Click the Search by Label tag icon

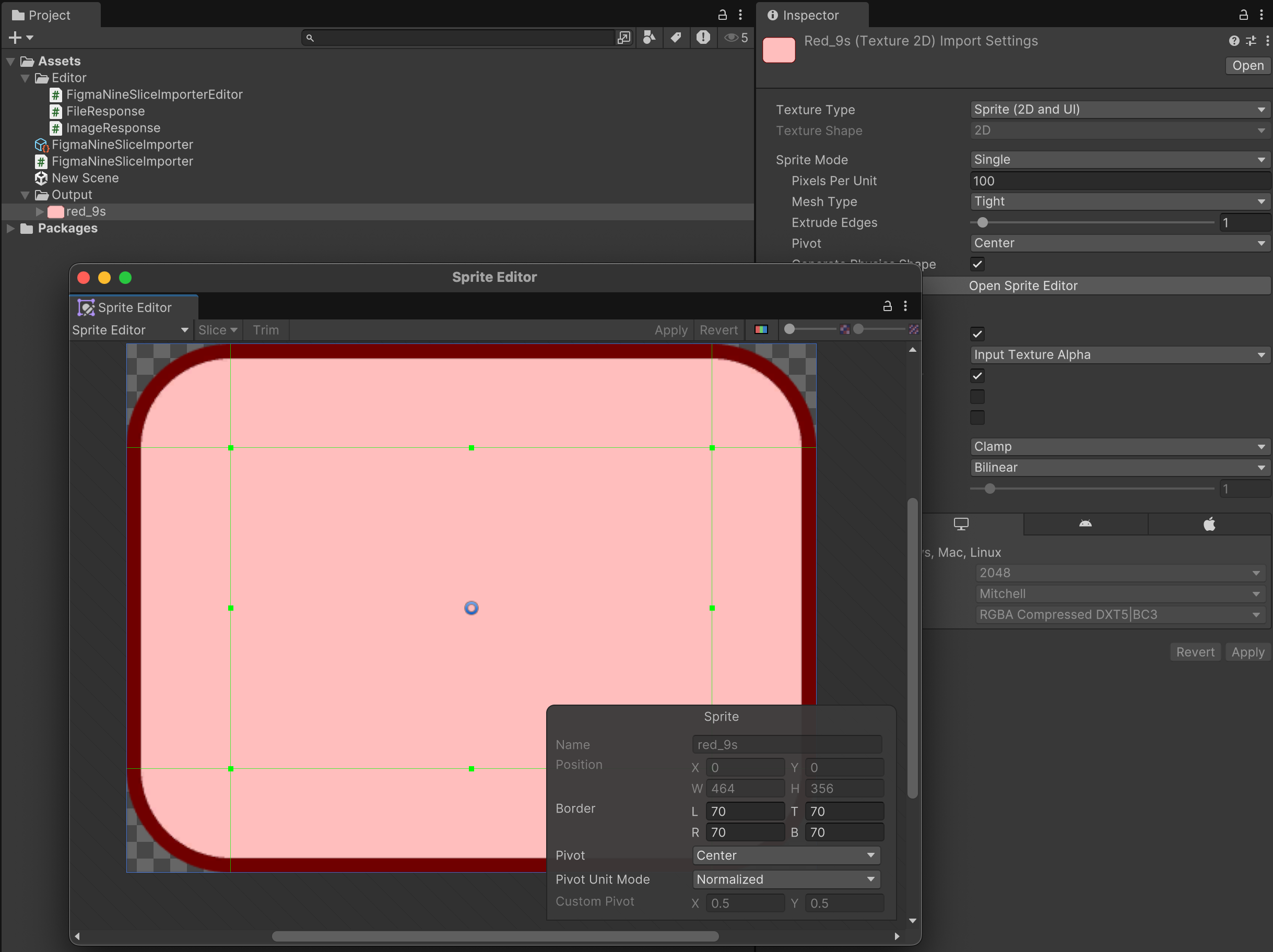tap(676, 38)
